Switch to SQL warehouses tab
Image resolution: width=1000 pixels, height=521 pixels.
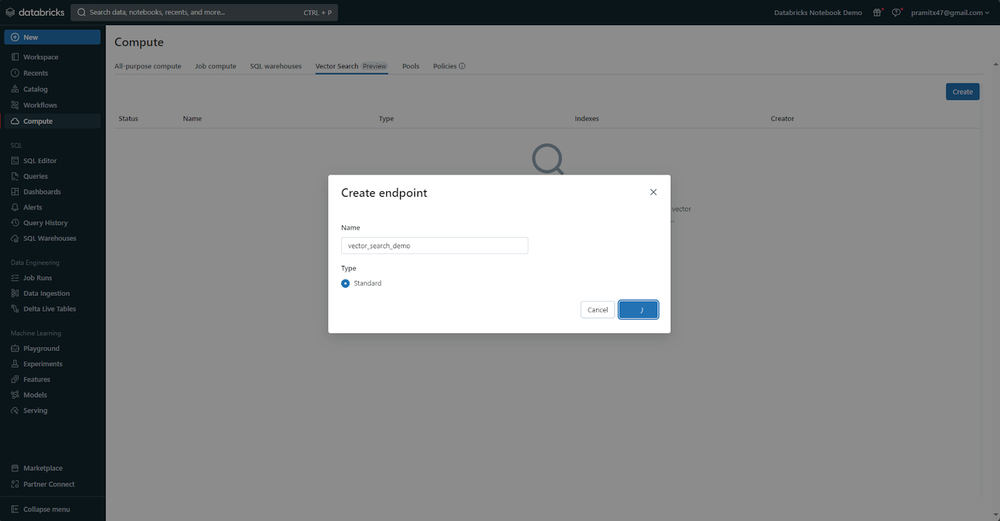click(x=276, y=66)
